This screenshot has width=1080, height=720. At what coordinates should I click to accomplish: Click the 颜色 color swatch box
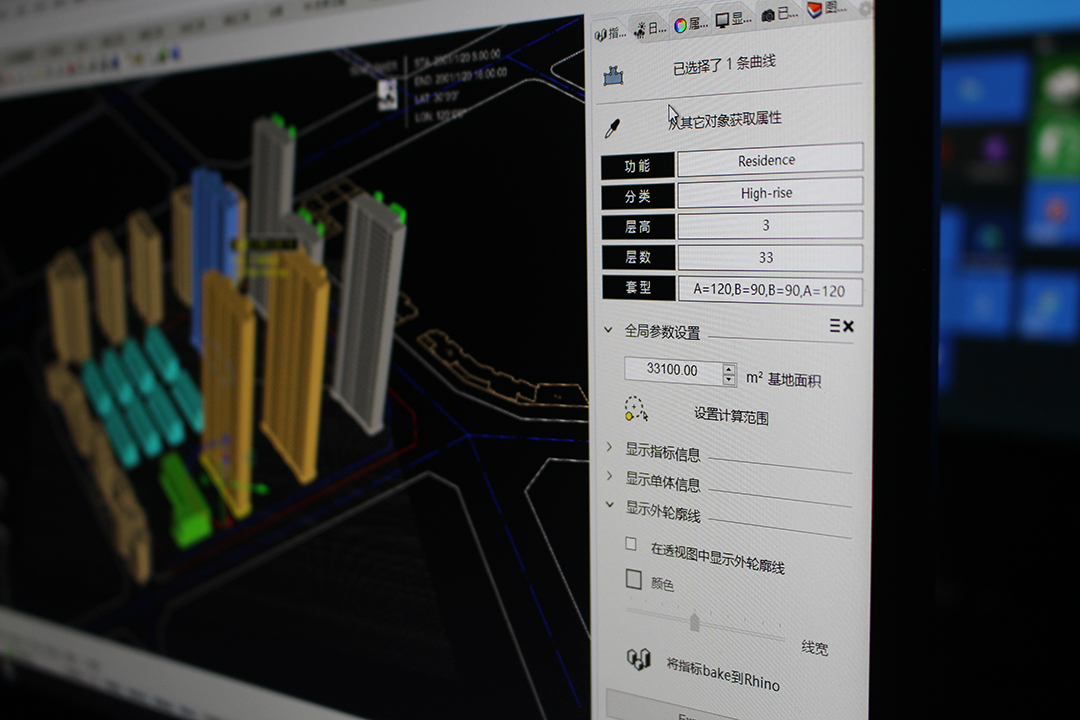click(x=633, y=579)
